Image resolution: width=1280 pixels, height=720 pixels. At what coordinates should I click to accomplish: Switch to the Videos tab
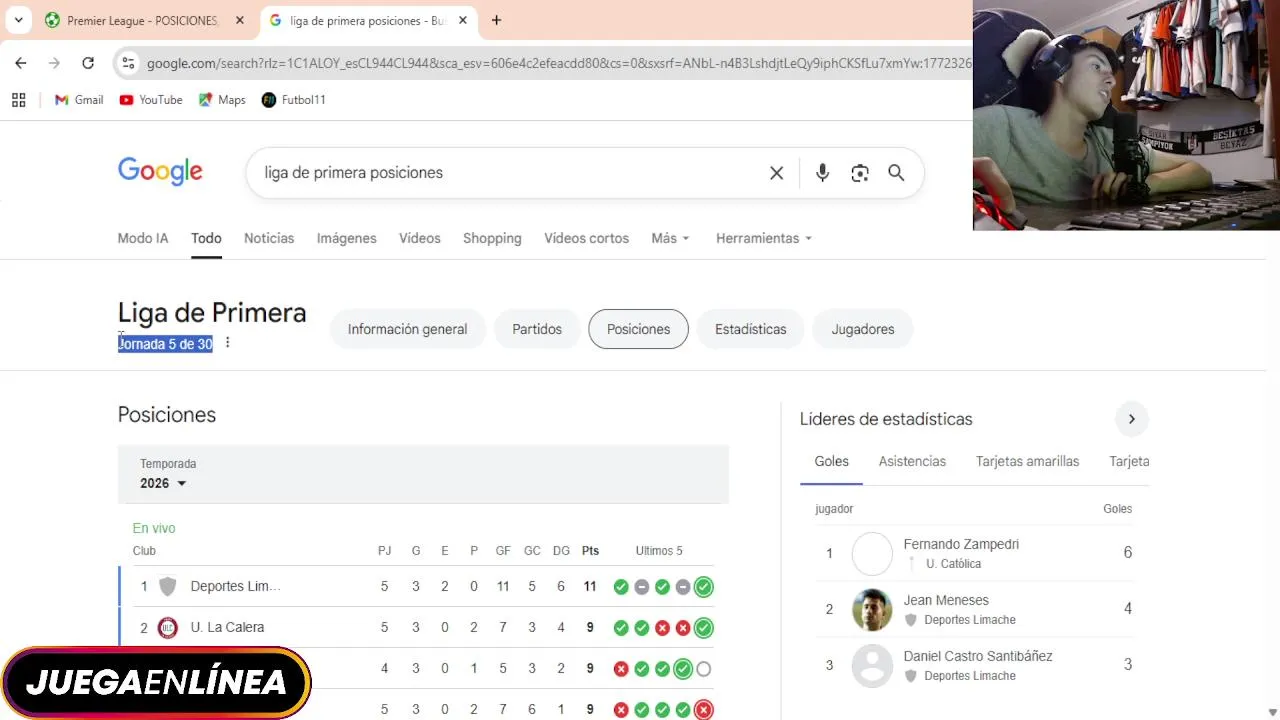(x=420, y=238)
